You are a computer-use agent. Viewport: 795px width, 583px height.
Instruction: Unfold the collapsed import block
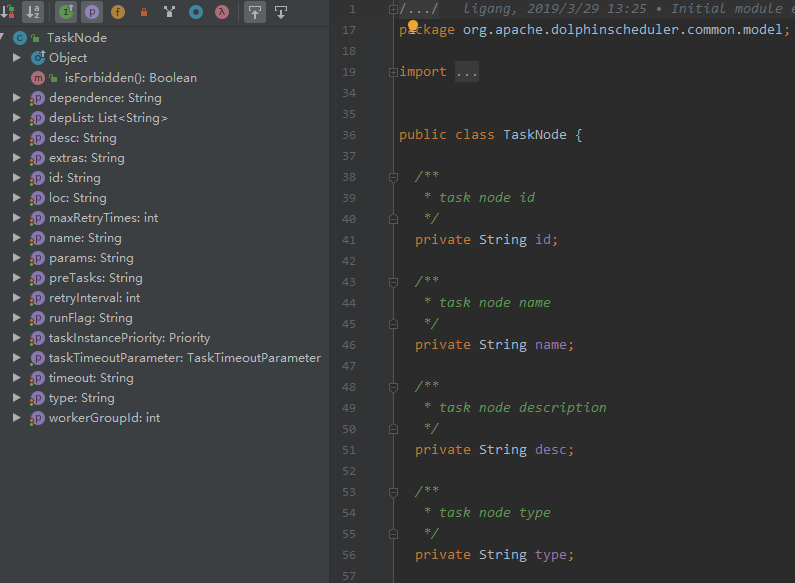tap(393, 72)
